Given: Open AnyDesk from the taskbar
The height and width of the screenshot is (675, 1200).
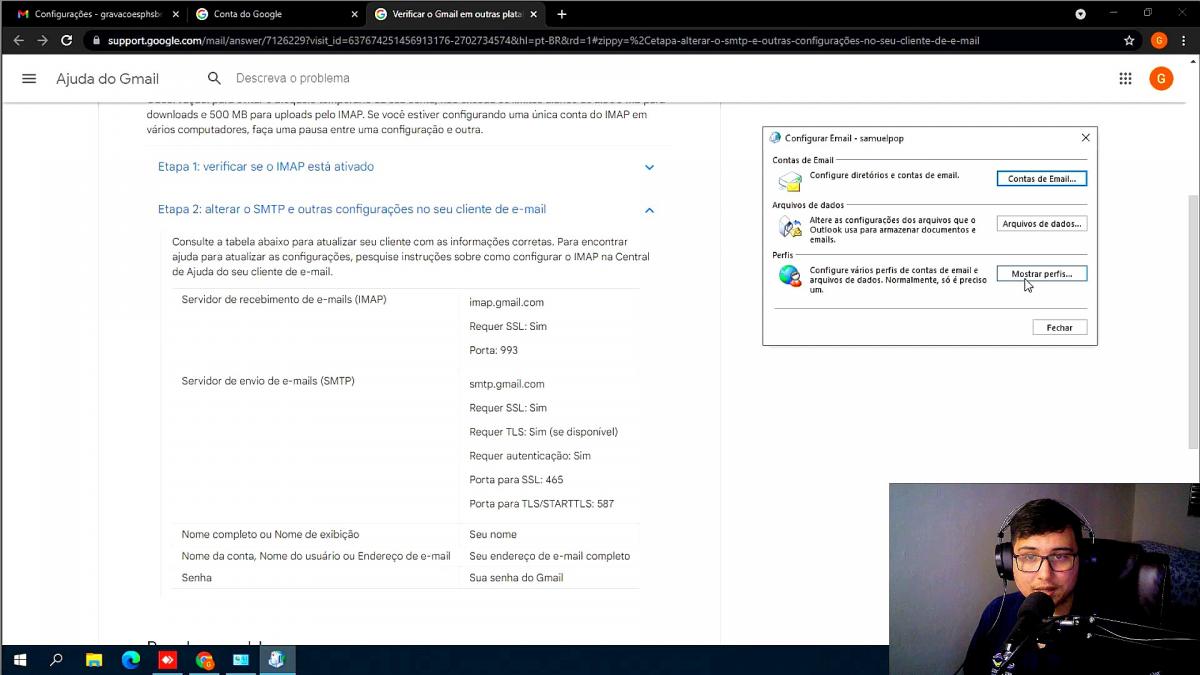Looking at the screenshot, I should pyautogui.click(x=167, y=660).
